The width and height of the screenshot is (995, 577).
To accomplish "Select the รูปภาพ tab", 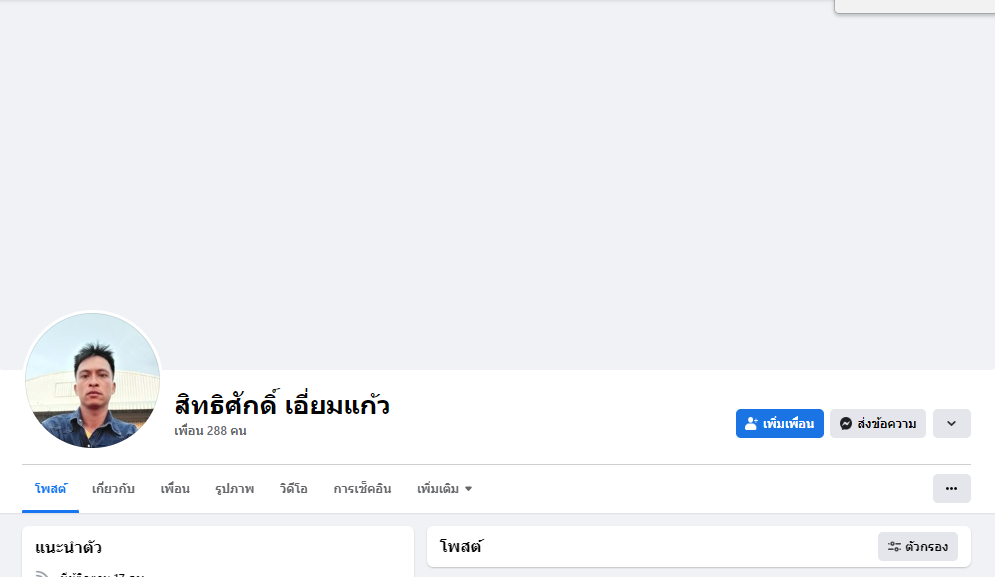I will coord(234,489).
